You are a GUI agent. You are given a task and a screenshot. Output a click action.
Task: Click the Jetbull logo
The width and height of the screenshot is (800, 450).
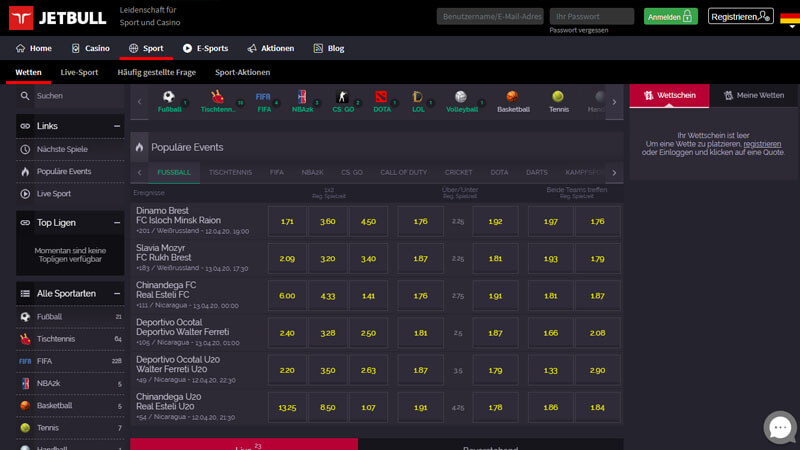[x=57, y=18]
